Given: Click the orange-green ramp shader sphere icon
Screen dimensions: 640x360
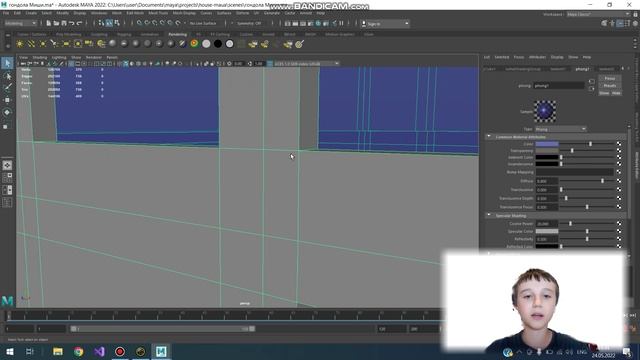Looking at the screenshot, I should coord(194,44).
